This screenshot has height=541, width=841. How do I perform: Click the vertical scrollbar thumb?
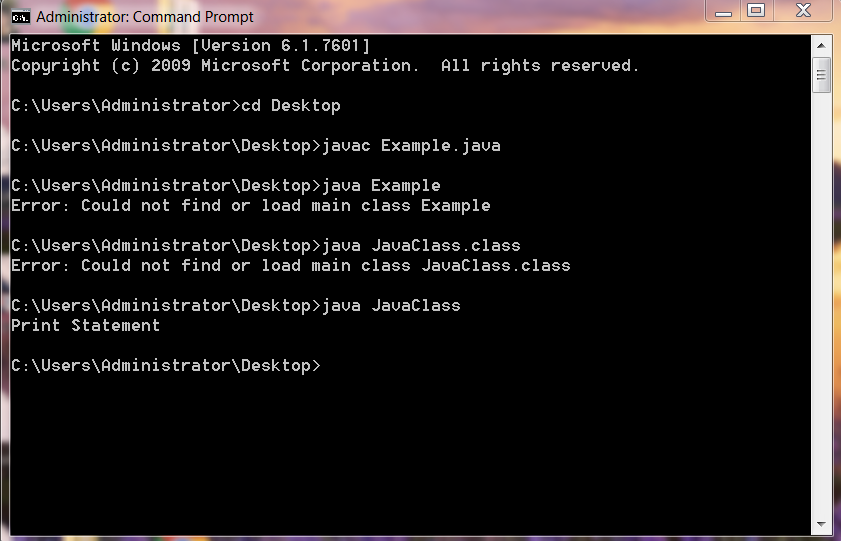coord(821,75)
